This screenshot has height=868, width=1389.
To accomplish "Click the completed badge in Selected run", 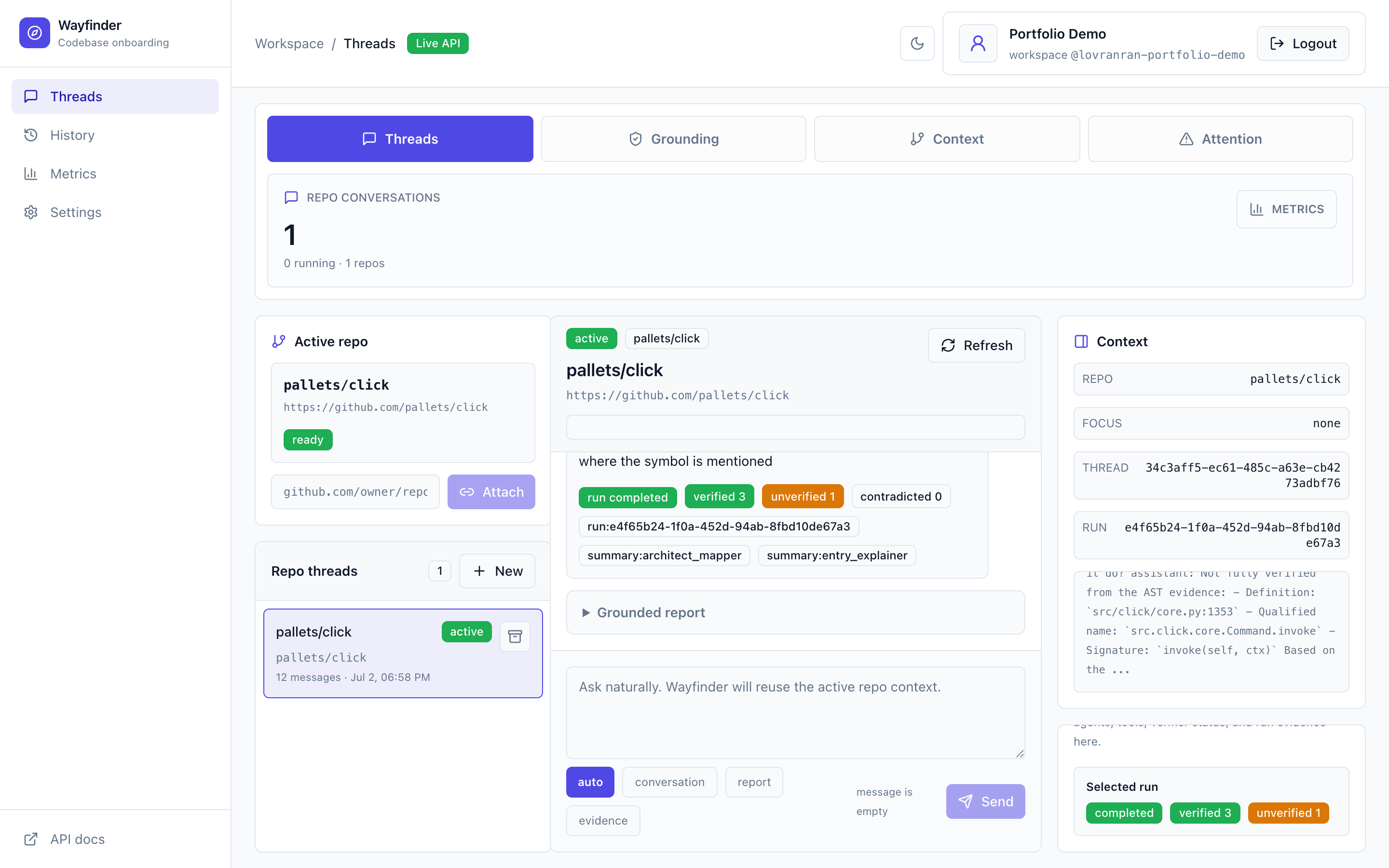I will pos(1124,813).
